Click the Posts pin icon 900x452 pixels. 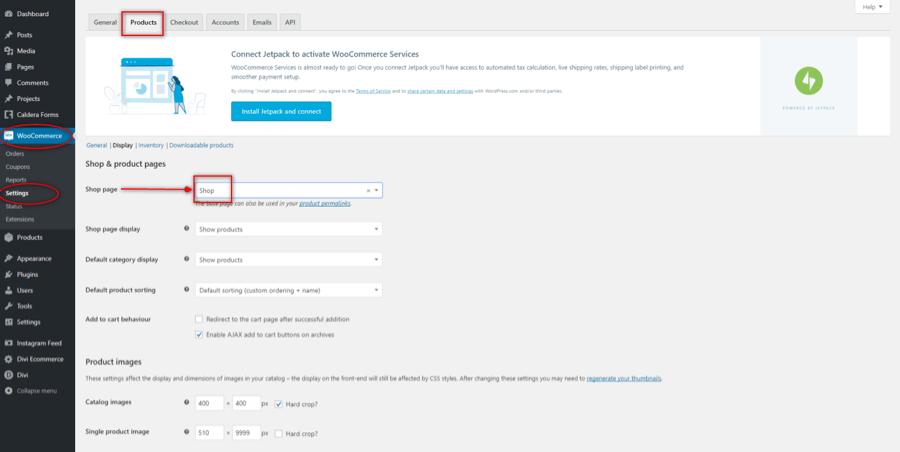[9, 35]
